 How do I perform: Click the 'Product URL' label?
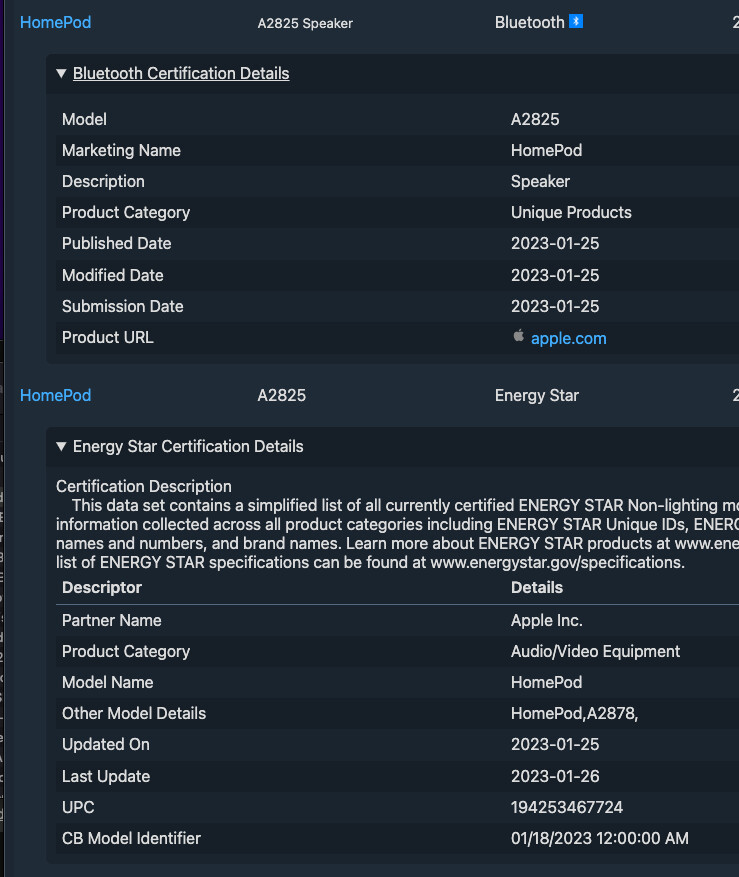coord(107,337)
